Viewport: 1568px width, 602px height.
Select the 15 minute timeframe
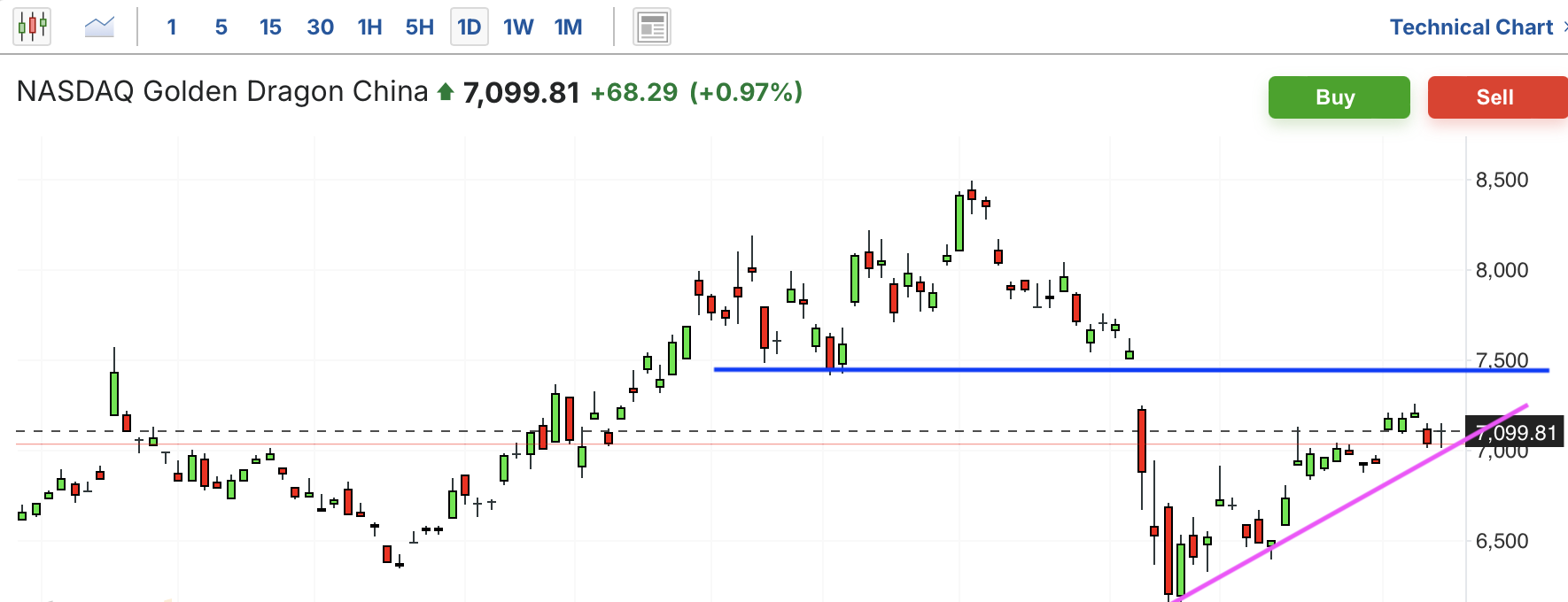coord(270,27)
